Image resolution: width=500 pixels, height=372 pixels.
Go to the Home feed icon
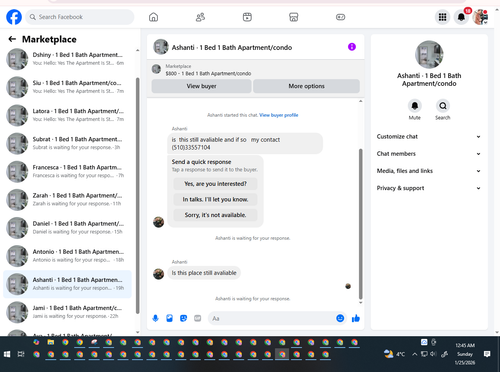point(153,17)
